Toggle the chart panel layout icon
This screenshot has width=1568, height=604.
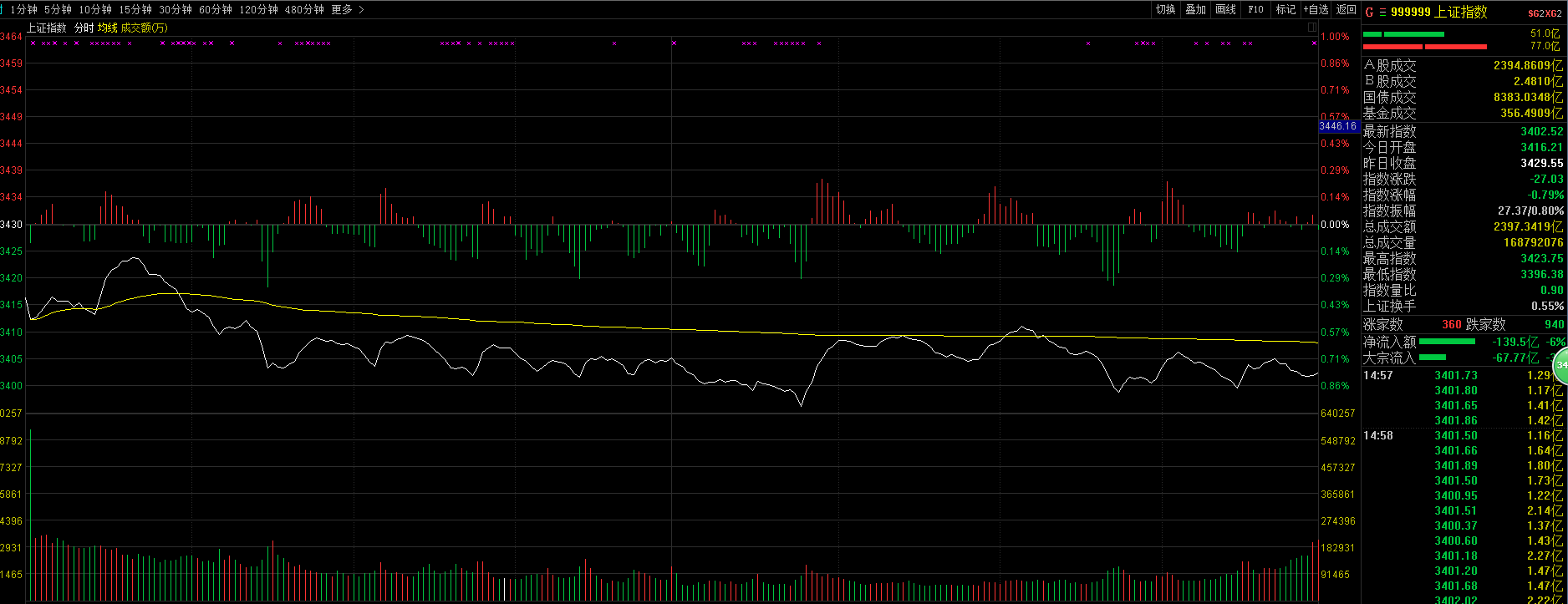[x=1312, y=28]
